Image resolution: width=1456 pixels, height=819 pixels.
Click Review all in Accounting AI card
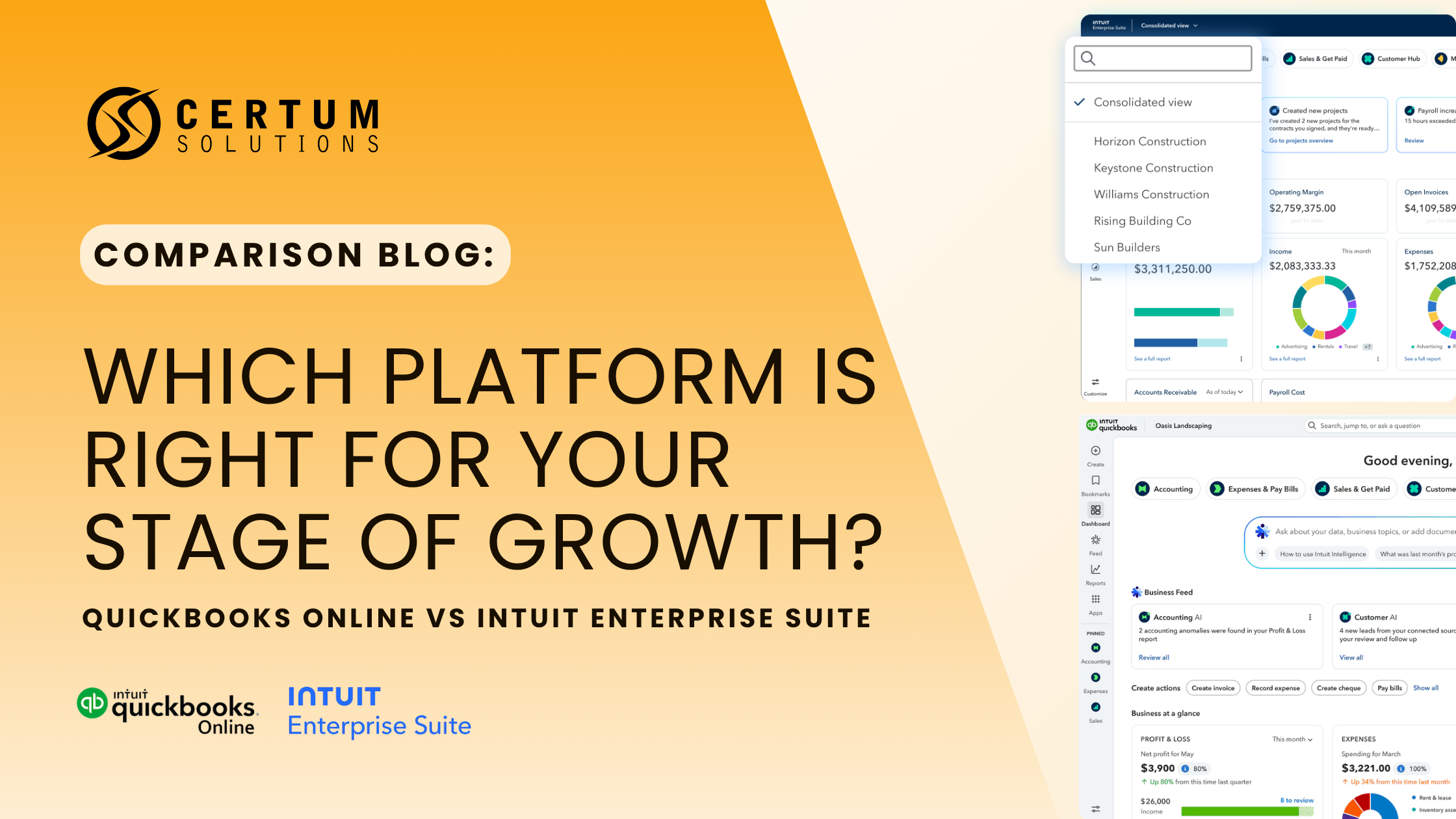1154,658
